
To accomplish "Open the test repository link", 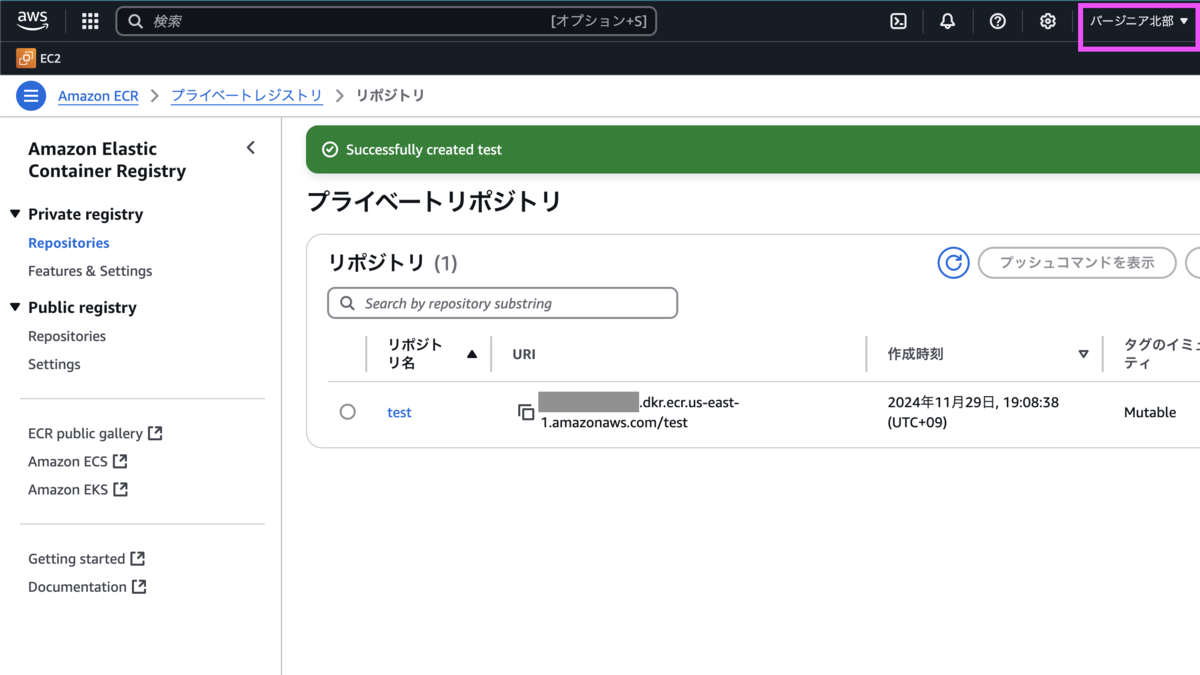I will point(399,412).
